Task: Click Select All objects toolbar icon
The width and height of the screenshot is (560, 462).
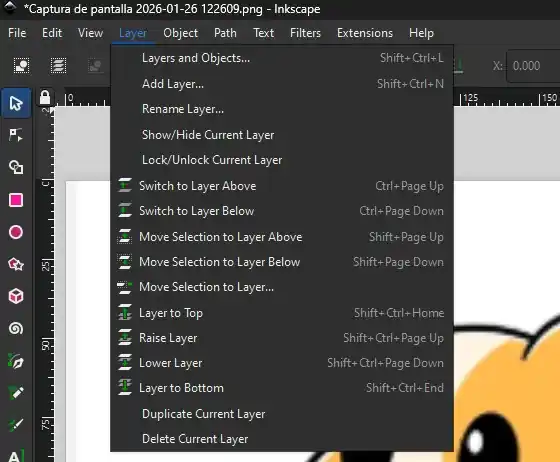Action: coord(21,66)
